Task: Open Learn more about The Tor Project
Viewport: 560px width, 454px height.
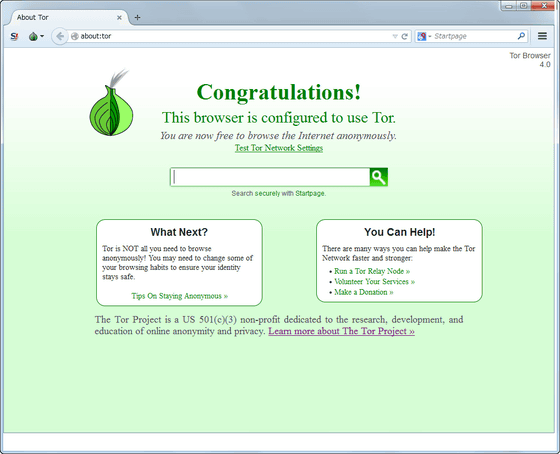Action: (341, 331)
